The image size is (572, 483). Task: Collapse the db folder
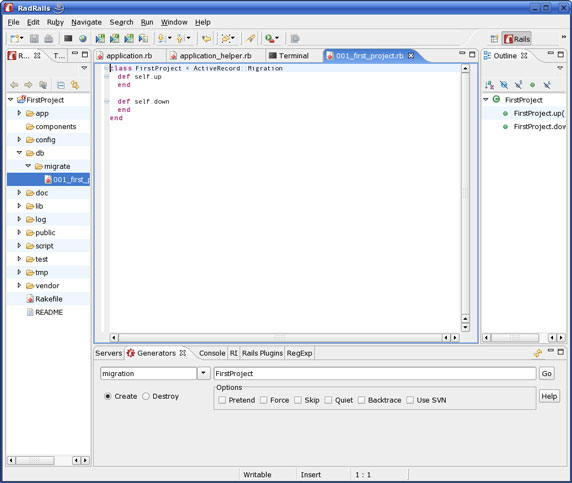(19, 152)
